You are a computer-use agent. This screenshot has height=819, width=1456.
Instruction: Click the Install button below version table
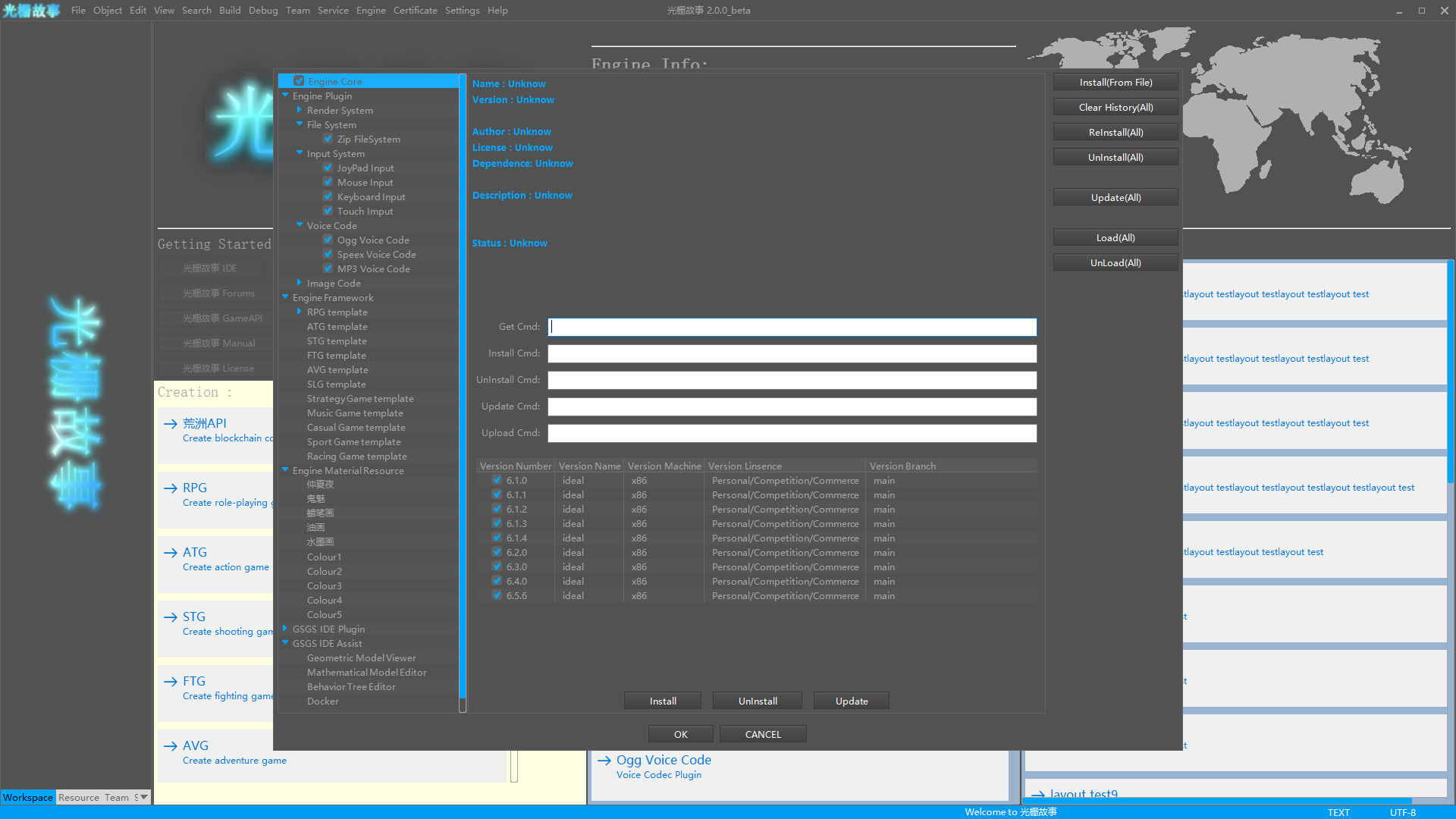click(663, 701)
